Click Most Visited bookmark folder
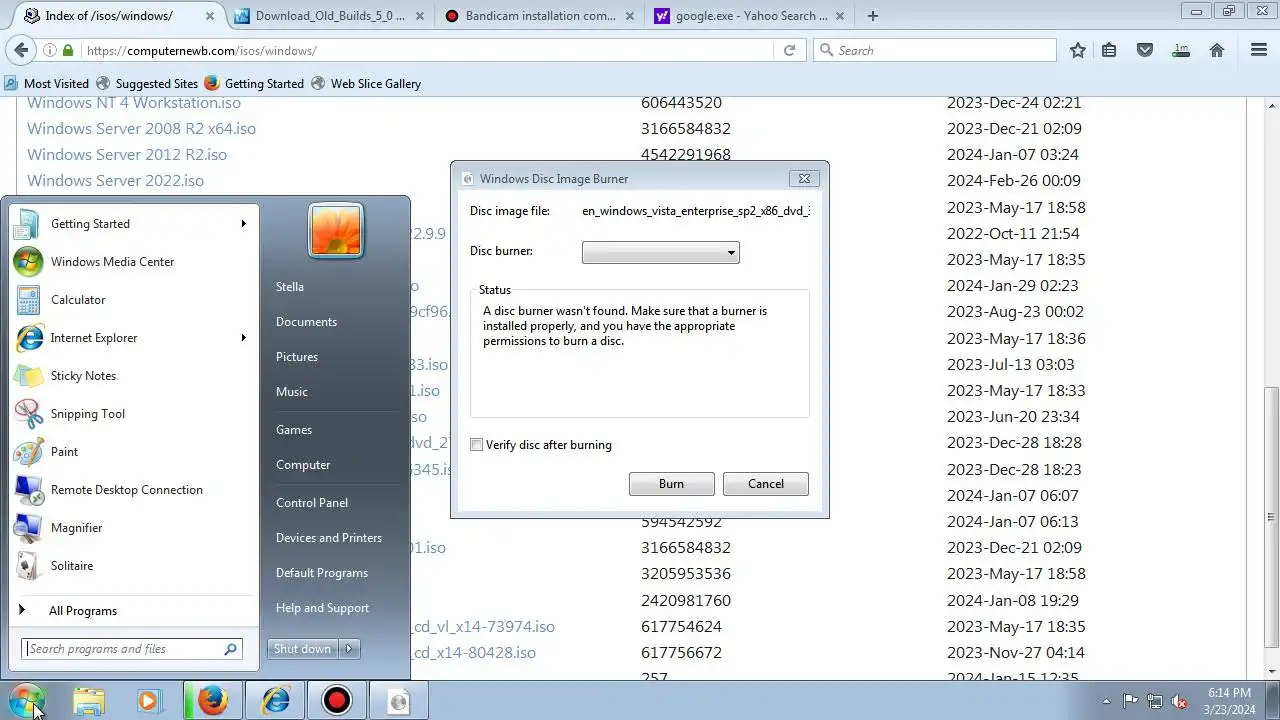The height and width of the screenshot is (720, 1280). tap(47, 84)
